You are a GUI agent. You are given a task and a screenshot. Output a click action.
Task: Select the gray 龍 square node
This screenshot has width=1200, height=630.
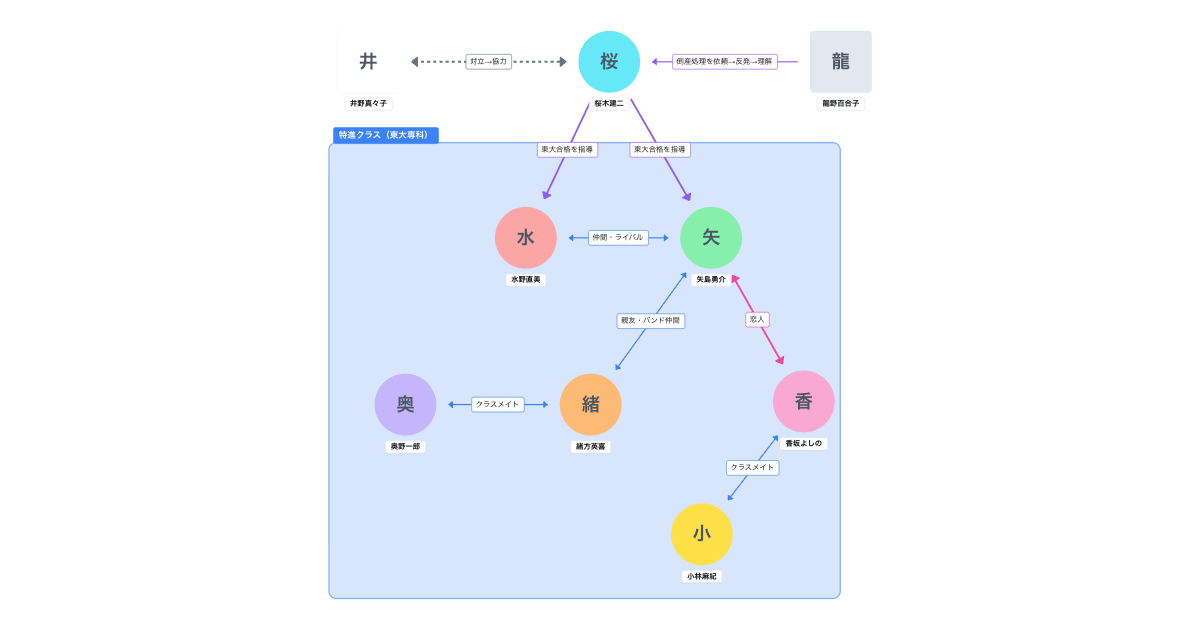click(x=840, y=62)
